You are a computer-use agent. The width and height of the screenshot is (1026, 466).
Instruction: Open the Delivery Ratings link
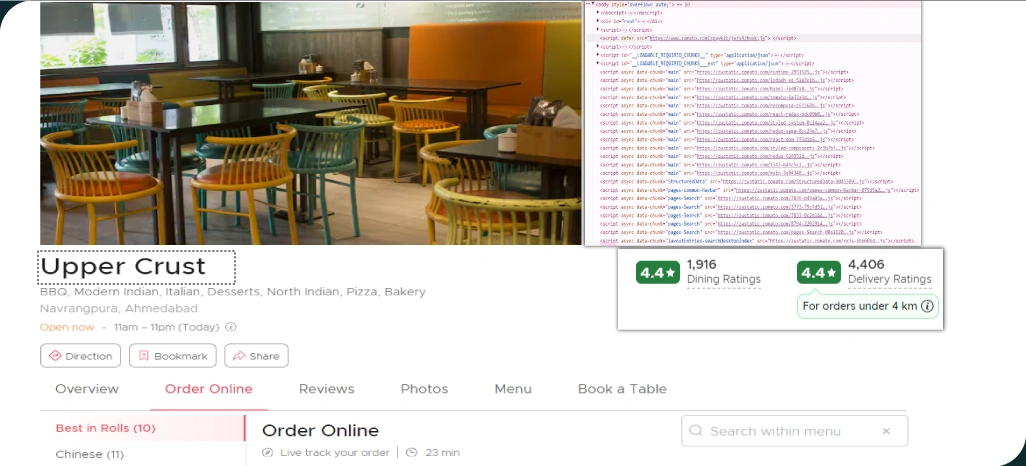pyautogui.click(x=889, y=279)
